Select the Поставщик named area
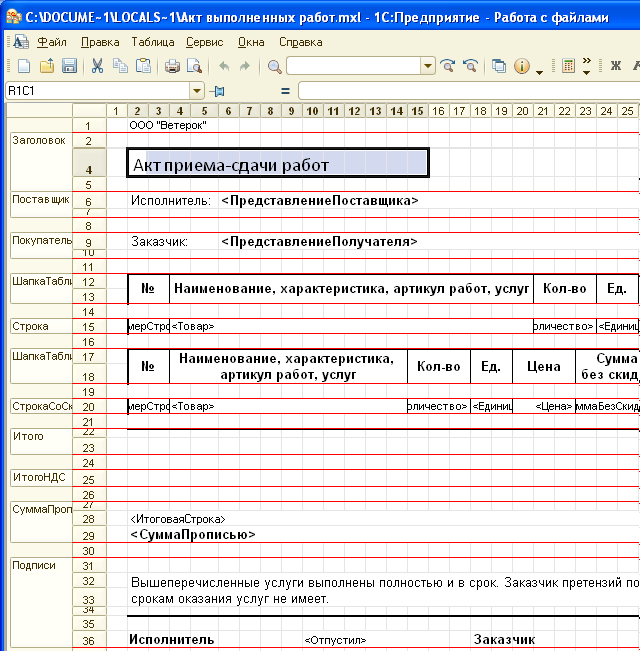Image resolution: width=640 pixels, height=651 pixels. tap(41, 204)
